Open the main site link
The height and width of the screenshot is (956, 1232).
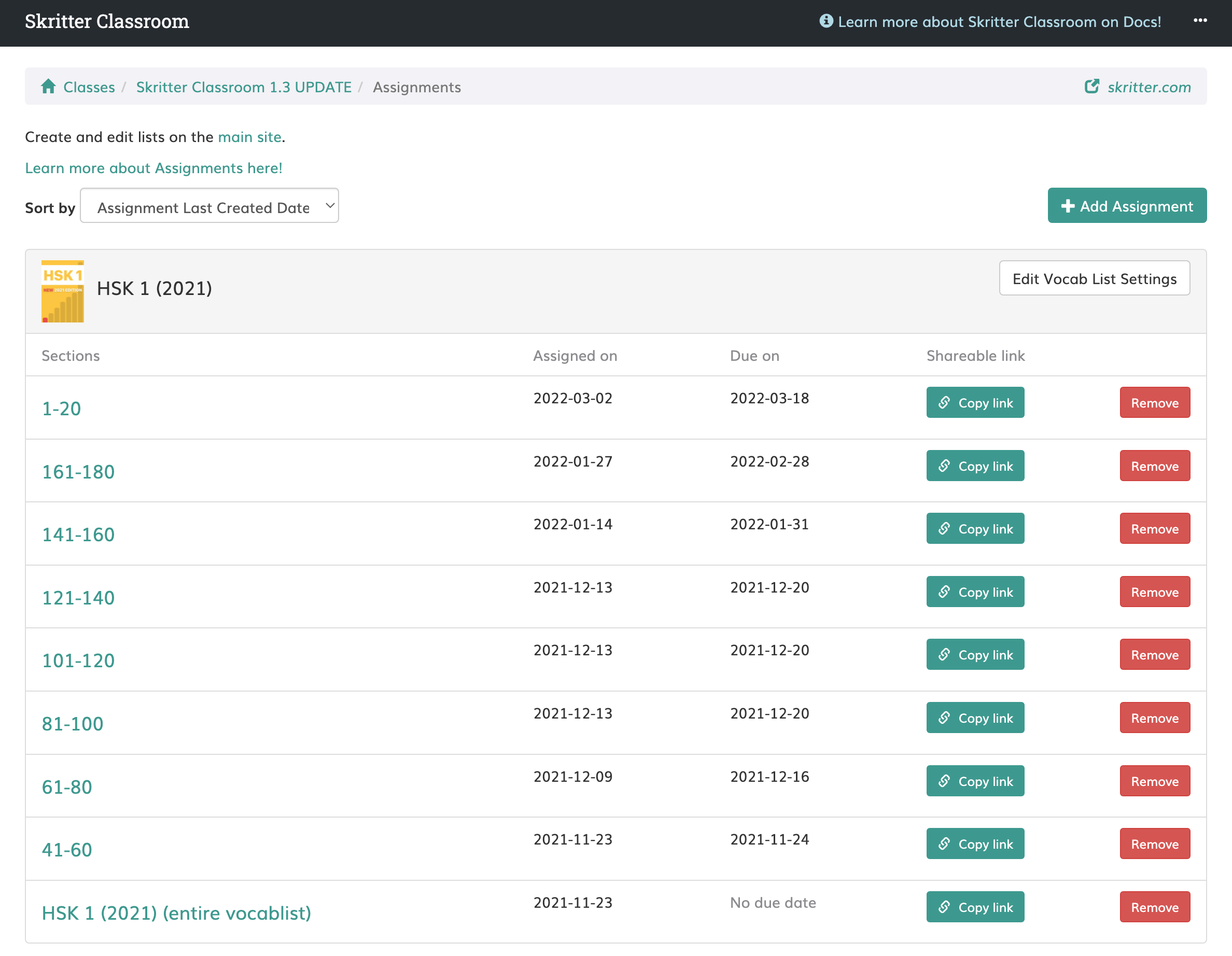249,137
